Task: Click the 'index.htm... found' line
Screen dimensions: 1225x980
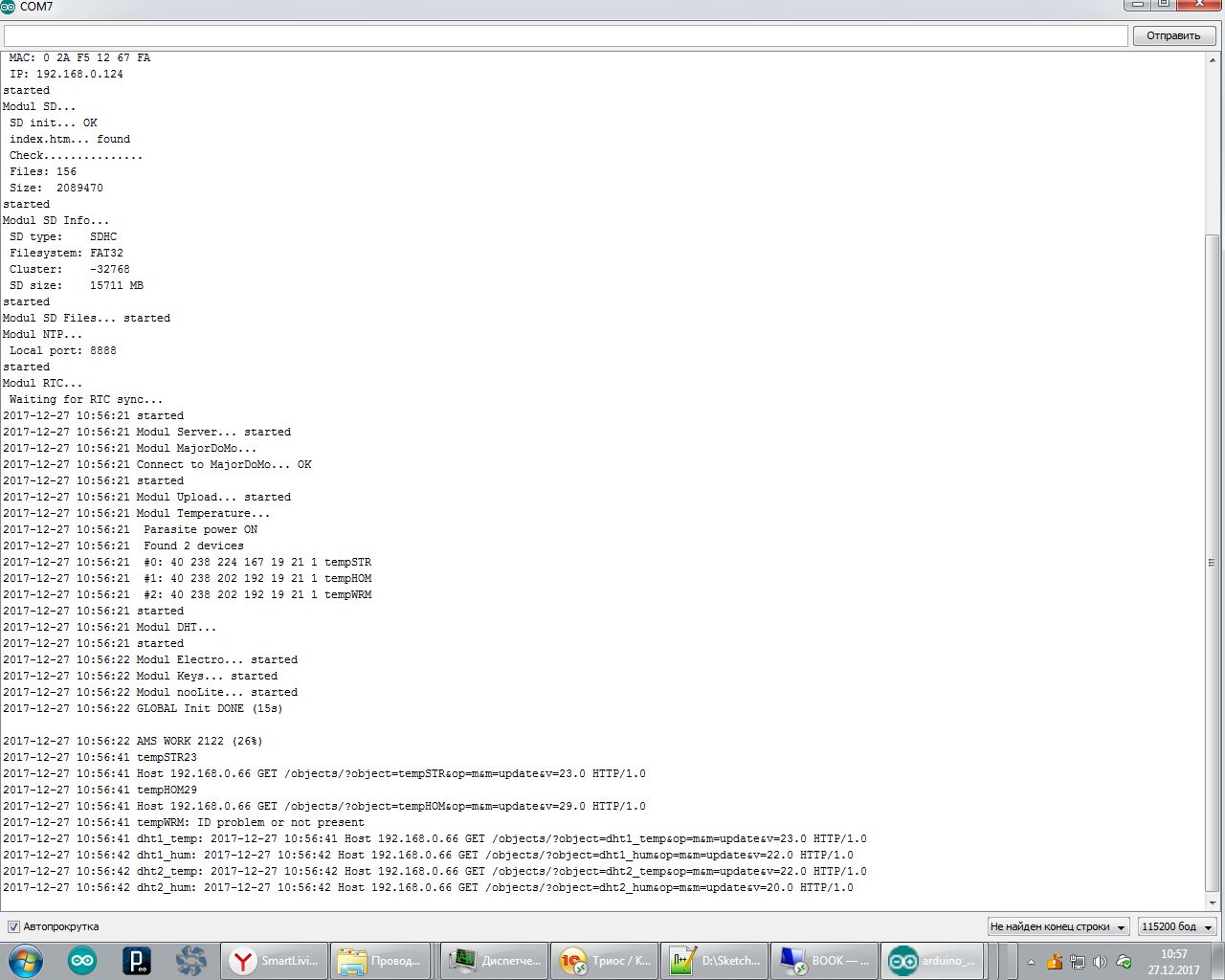Action: pos(70,139)
